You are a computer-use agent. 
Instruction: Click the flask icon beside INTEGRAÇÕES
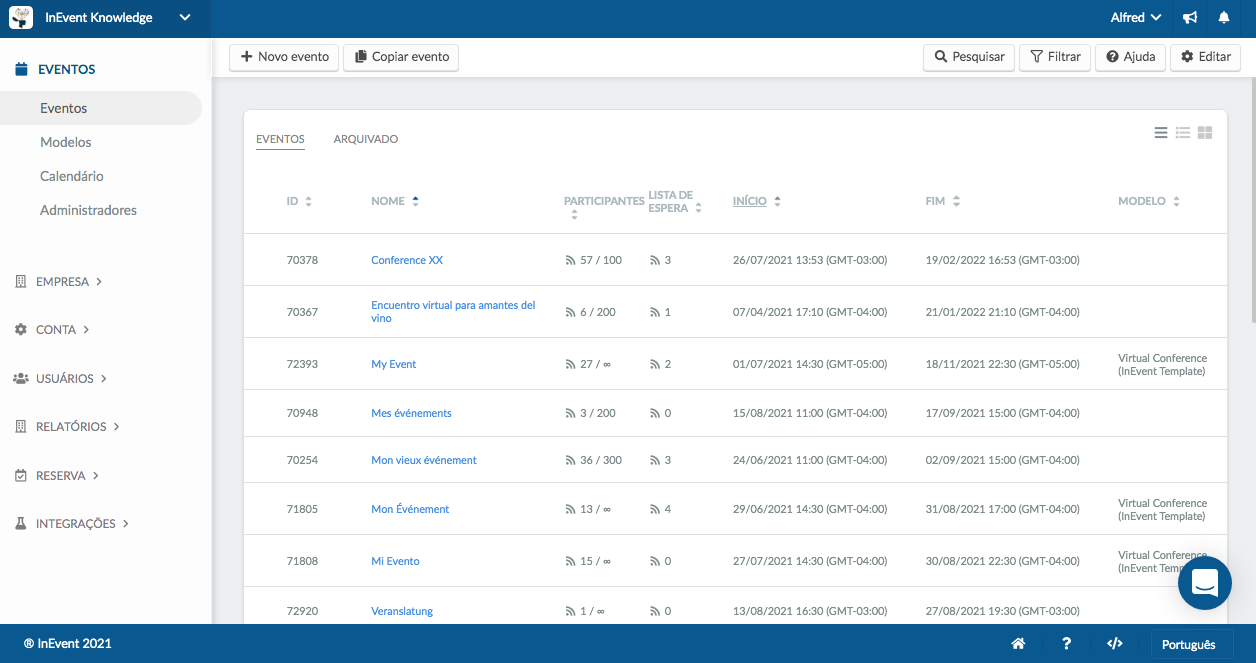pyautogui.click(x=21, y=524)
